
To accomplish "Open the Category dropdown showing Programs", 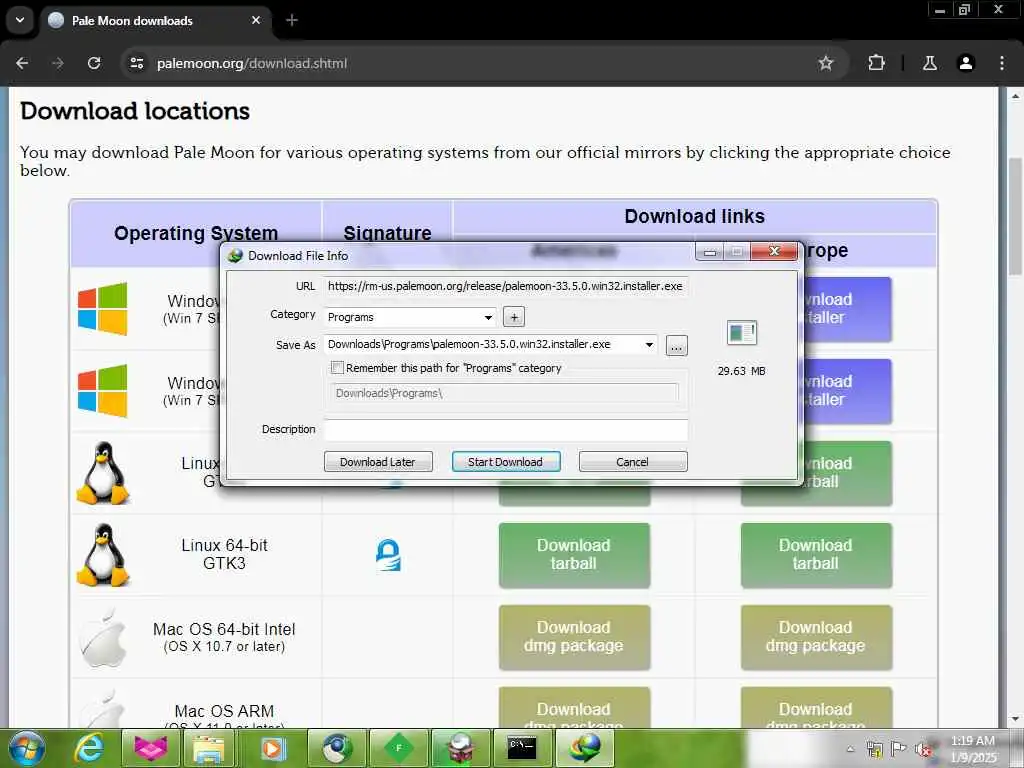I will pos(410,317).
